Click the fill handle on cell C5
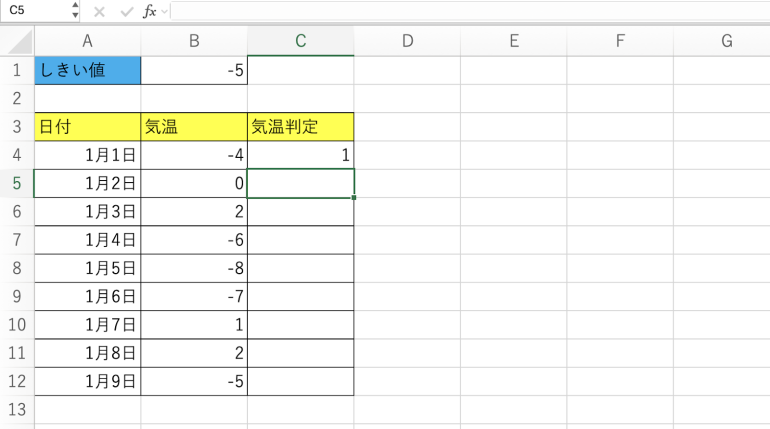 354,198
